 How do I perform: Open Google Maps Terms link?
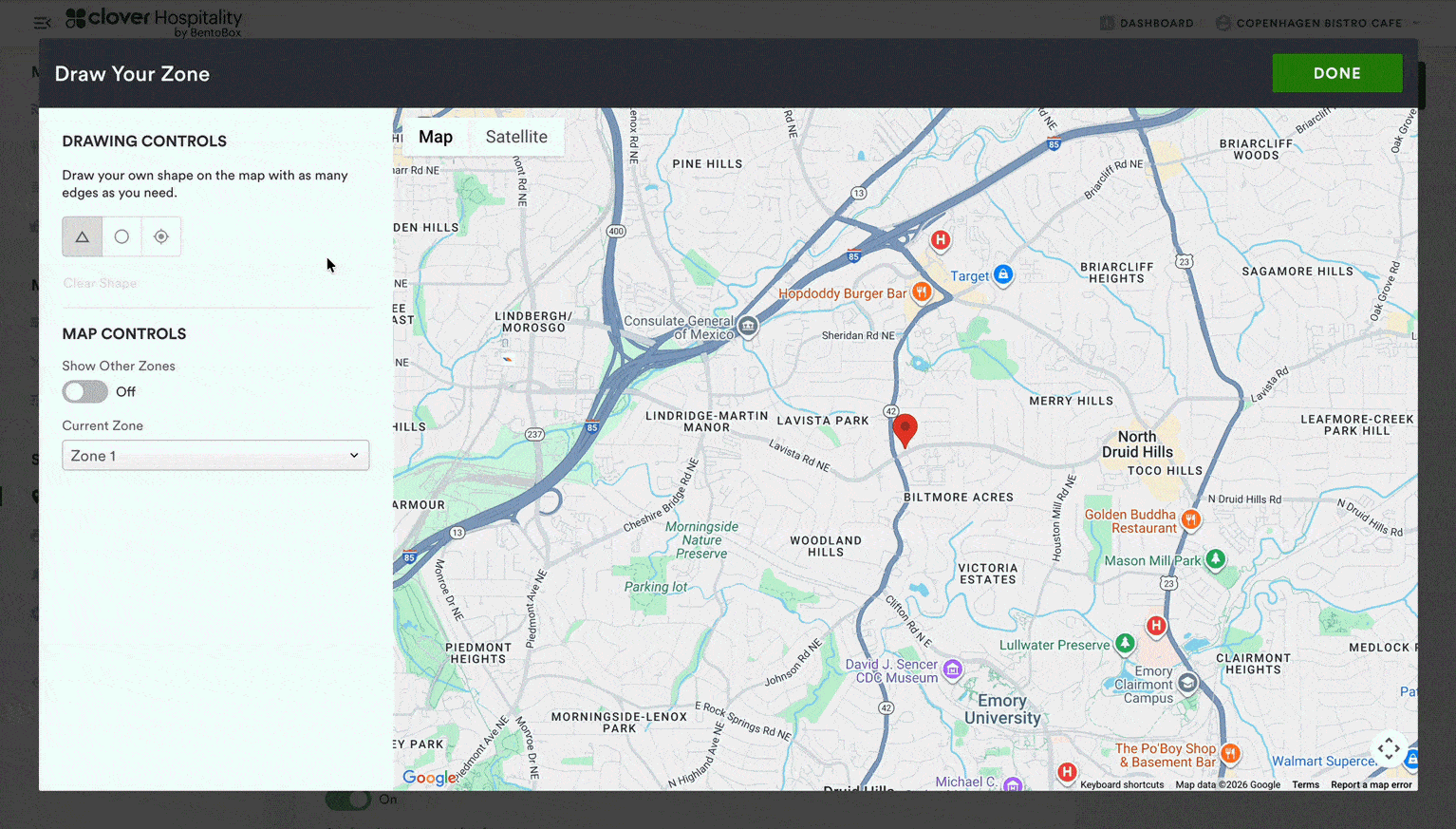(1305, 784)
